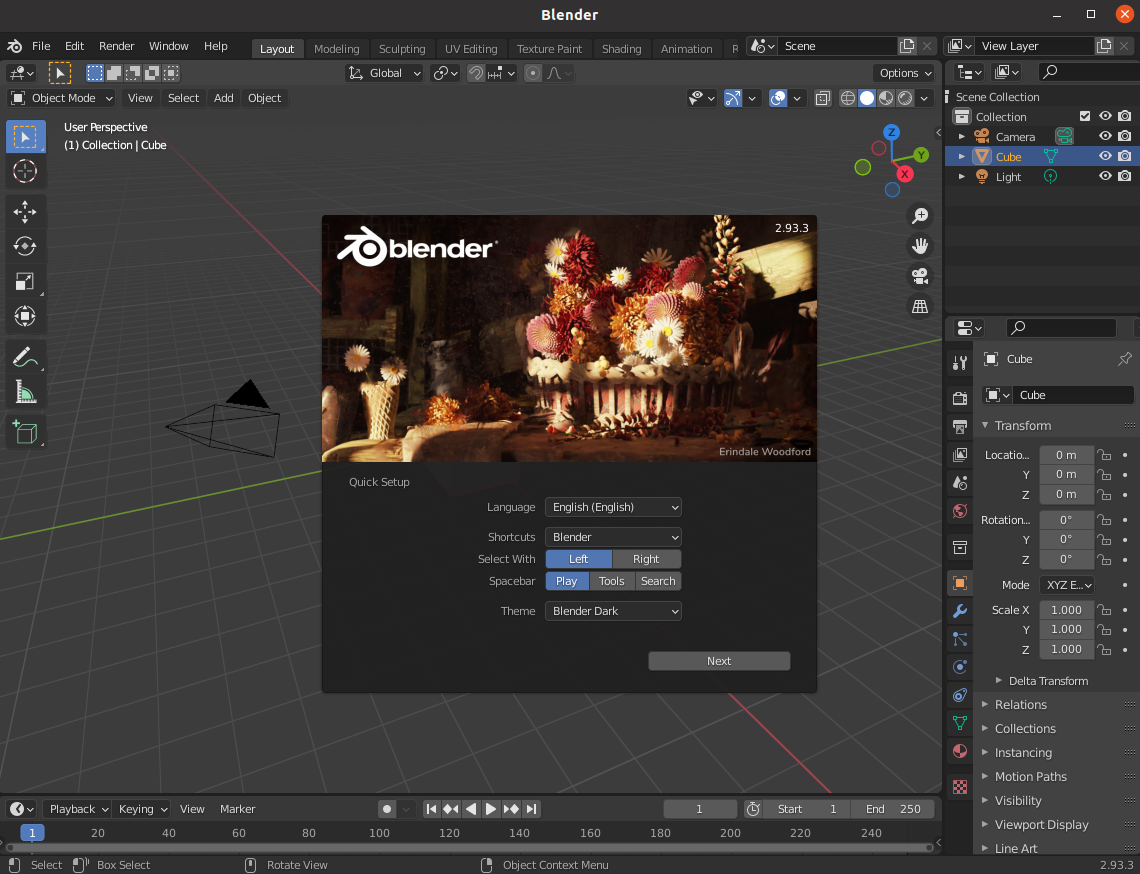Viewport: 1140px width, 874px height.
Task: Set Spacebar action to Search
Action: (658, 581)
